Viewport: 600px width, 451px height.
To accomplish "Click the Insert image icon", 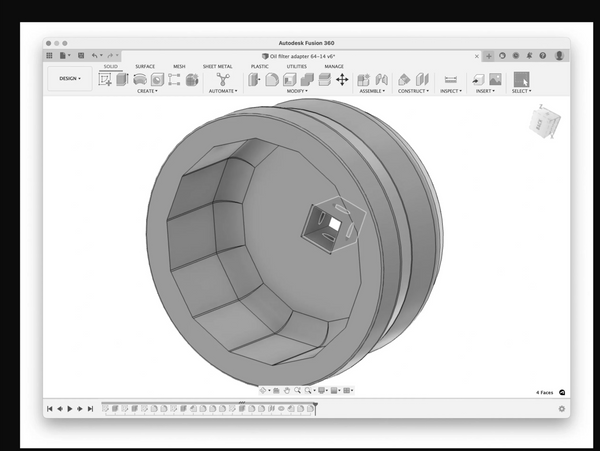I will tap(494, 79).
